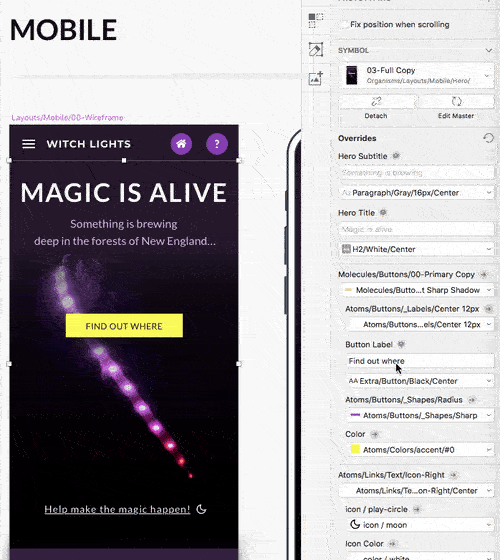The height and width of the screenshot is (560, 500).
Task: Open the Atoms/Links/Te...on-Right/Center dropdown
Action: coord(416,491)
